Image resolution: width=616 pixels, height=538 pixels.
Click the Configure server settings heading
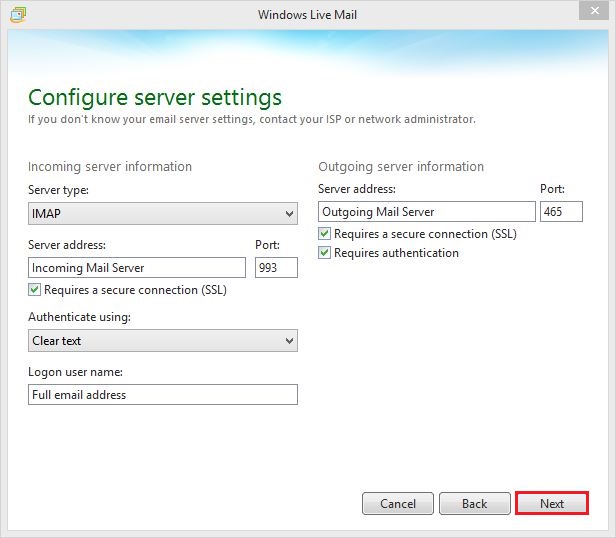155,97
